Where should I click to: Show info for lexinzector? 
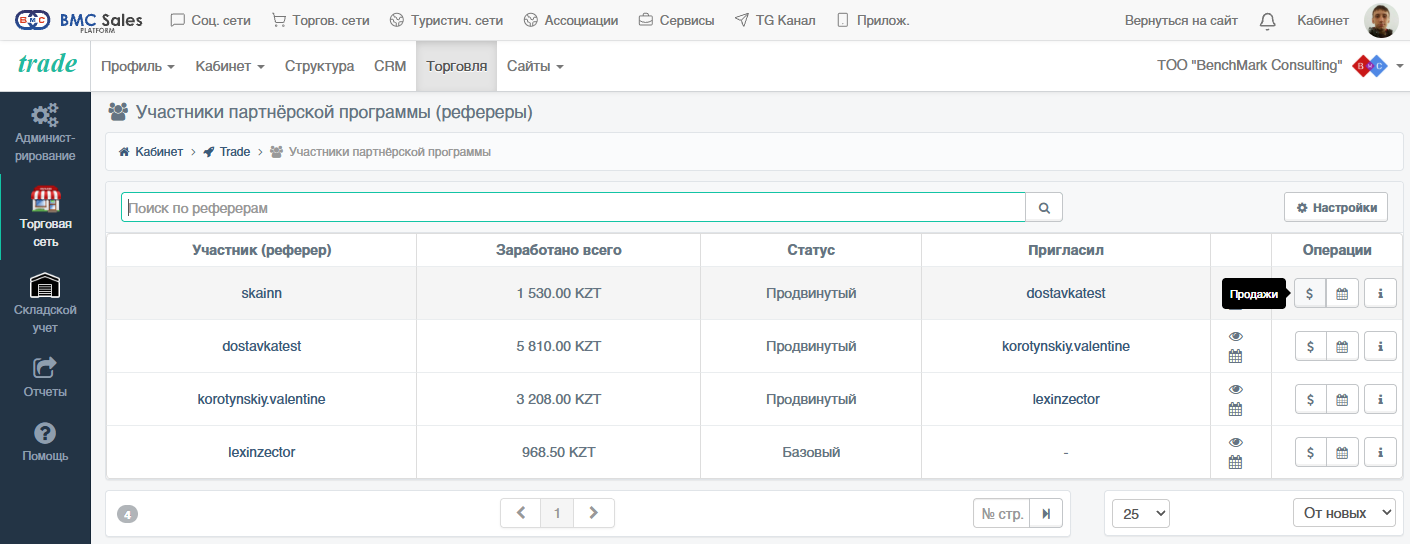(x=1380, y=452)
